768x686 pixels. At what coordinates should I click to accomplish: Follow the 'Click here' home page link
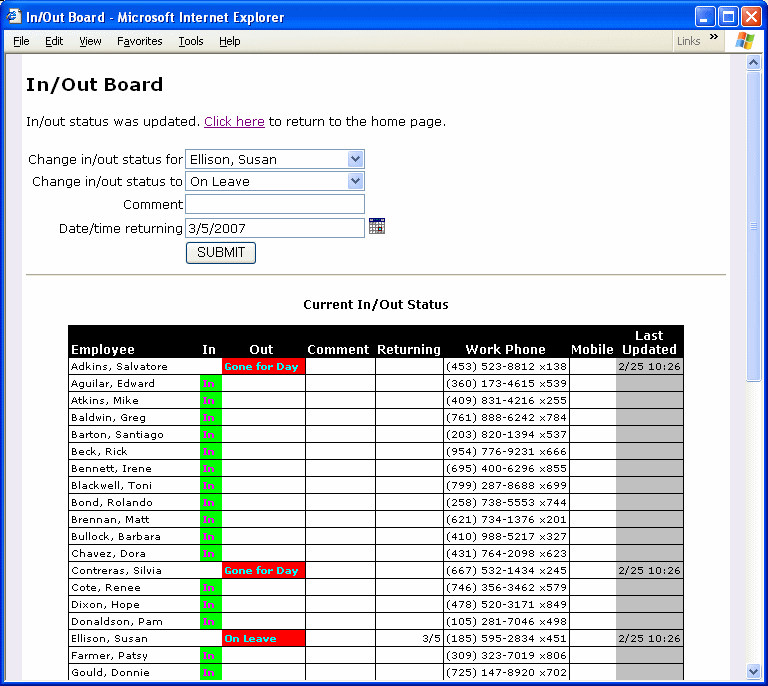tap(234, 122)
